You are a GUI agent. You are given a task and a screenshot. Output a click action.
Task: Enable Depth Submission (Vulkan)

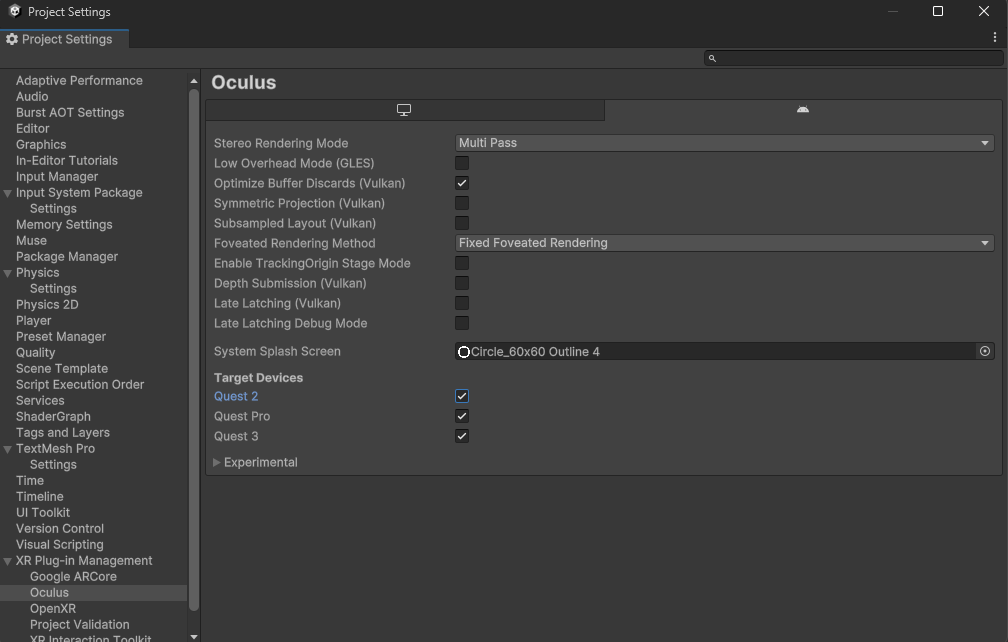point(462,283)
